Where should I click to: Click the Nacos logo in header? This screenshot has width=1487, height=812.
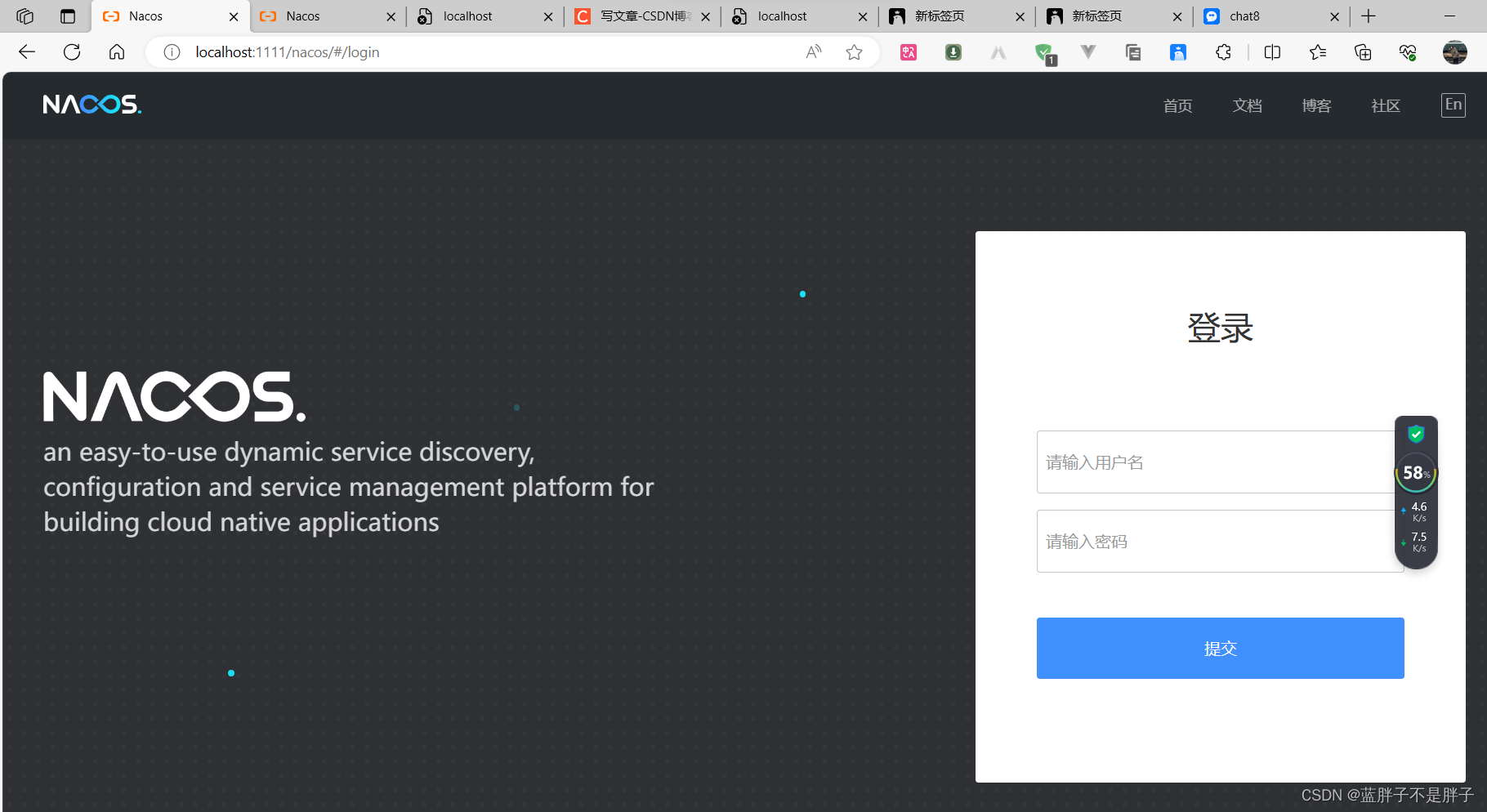coord(92,105)
